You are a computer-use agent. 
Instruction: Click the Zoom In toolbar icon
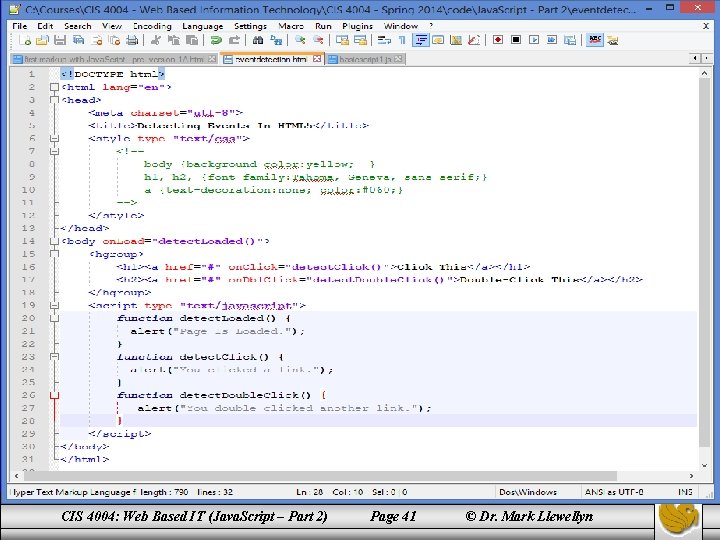(x=300, y=40)
